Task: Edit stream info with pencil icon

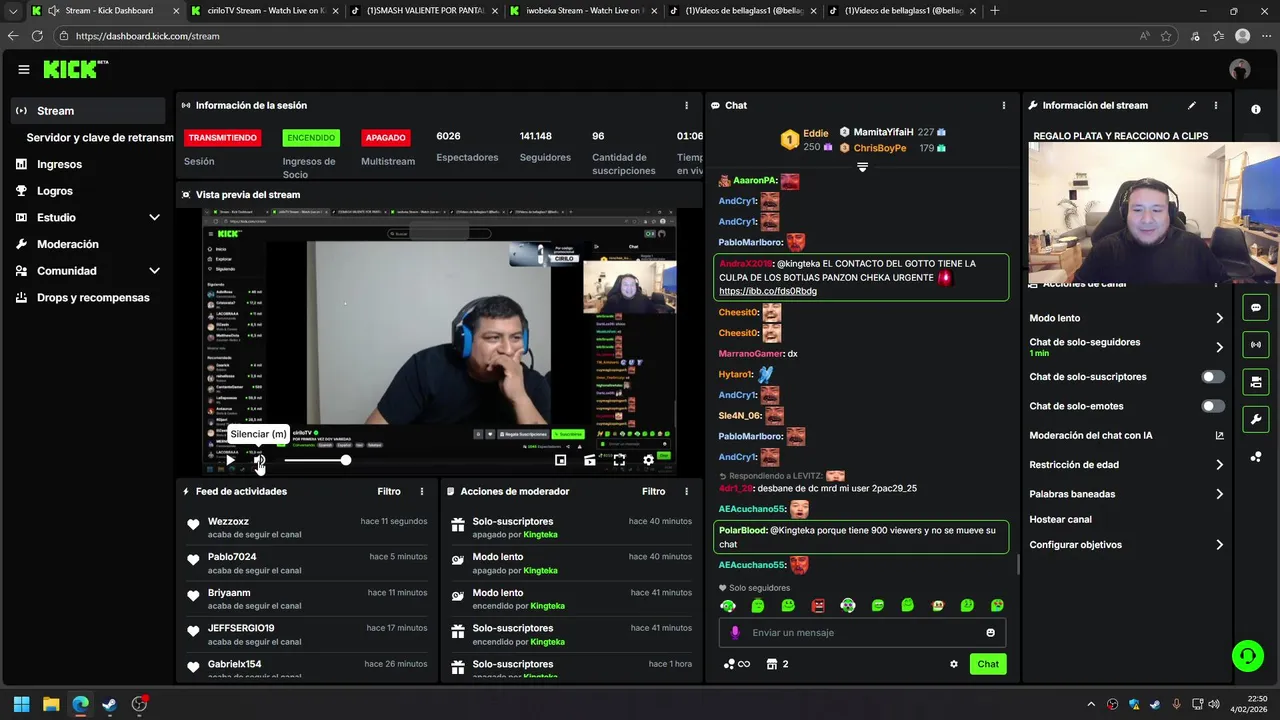Action: 1191,105
